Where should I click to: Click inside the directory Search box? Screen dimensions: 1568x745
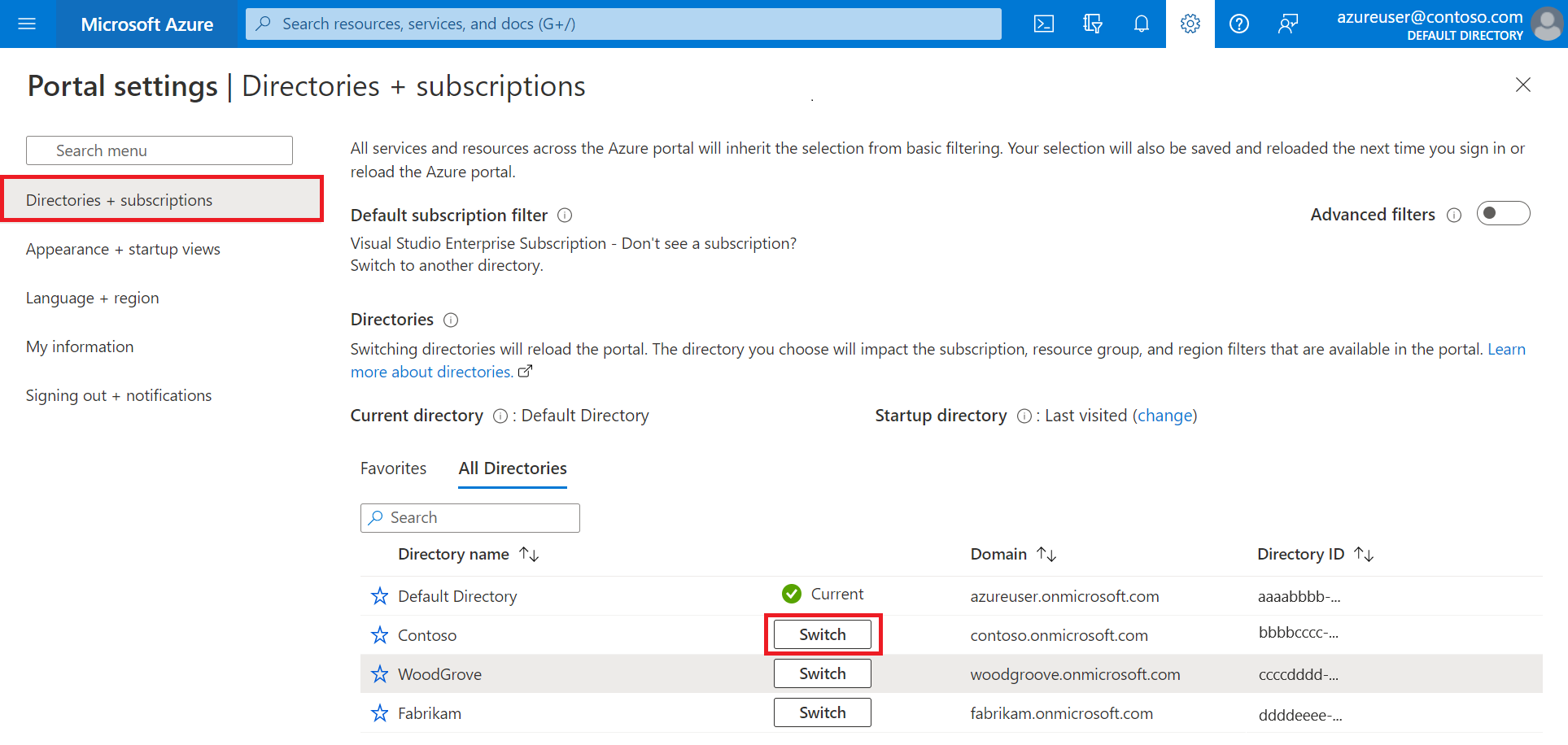click(470, 517)
